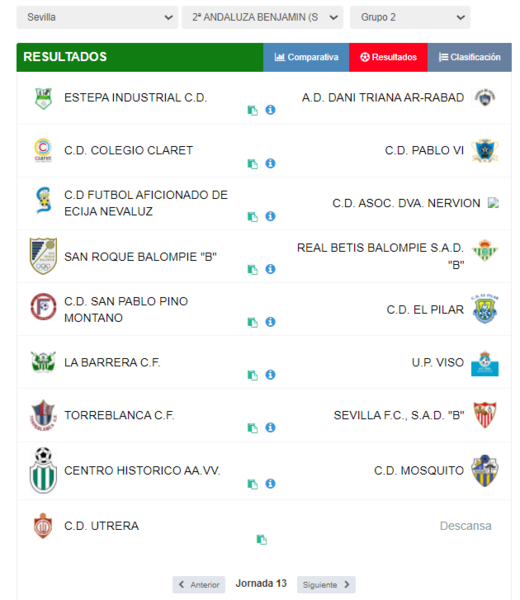
Task: Expand the Grupo 2 dropdown
Action: point(410,17)
